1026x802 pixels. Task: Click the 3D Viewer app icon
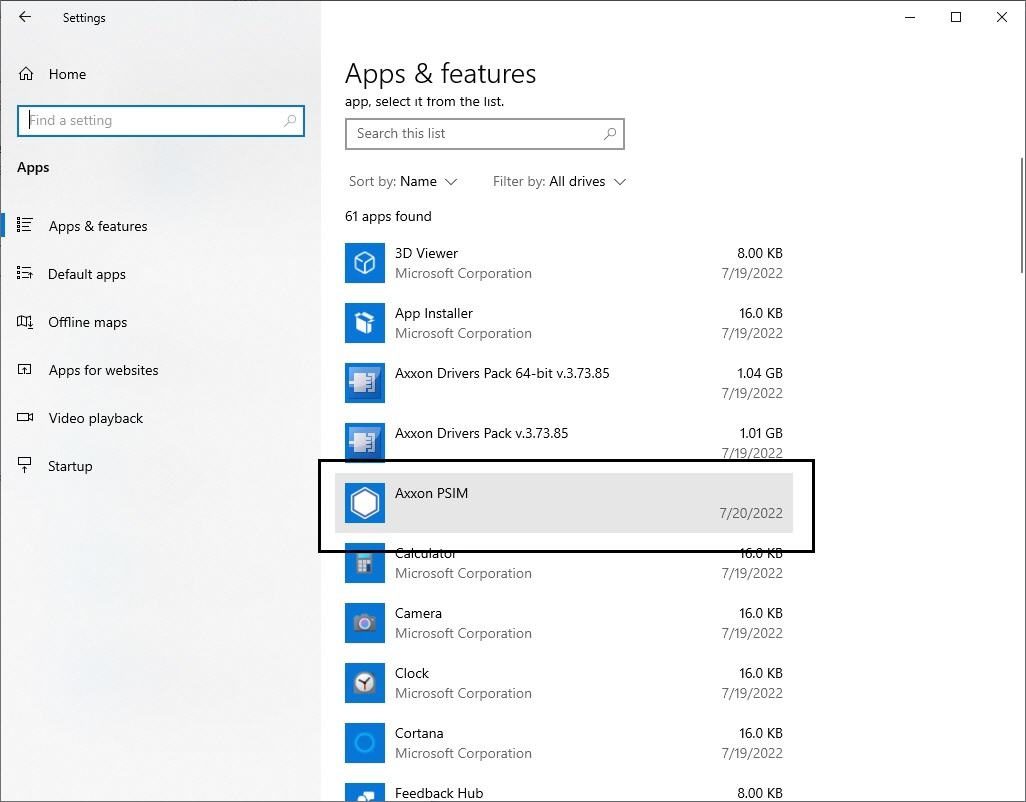point(365,263)
